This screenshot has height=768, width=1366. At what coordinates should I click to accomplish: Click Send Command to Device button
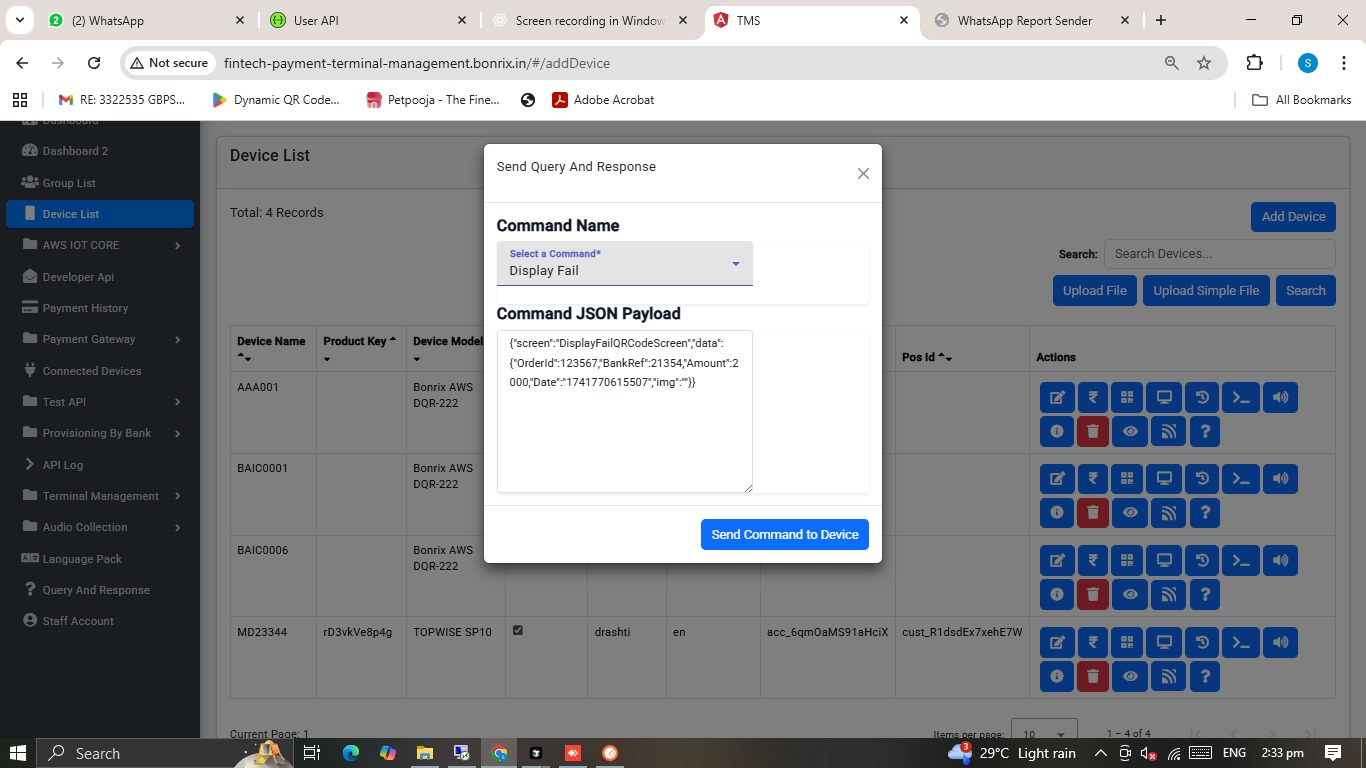[x=784, y=535]
